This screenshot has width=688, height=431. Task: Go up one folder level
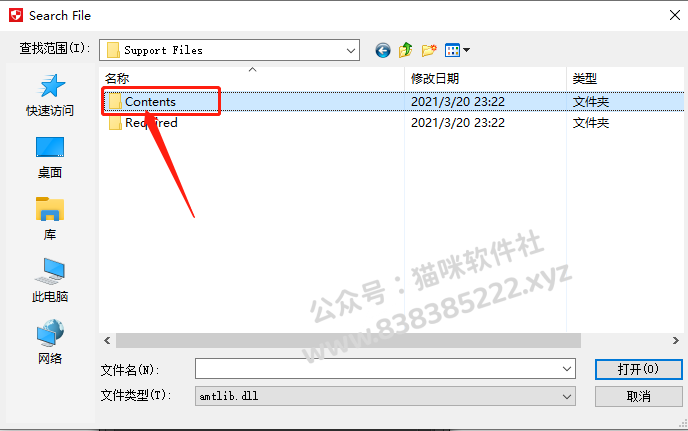coord(405,50)
